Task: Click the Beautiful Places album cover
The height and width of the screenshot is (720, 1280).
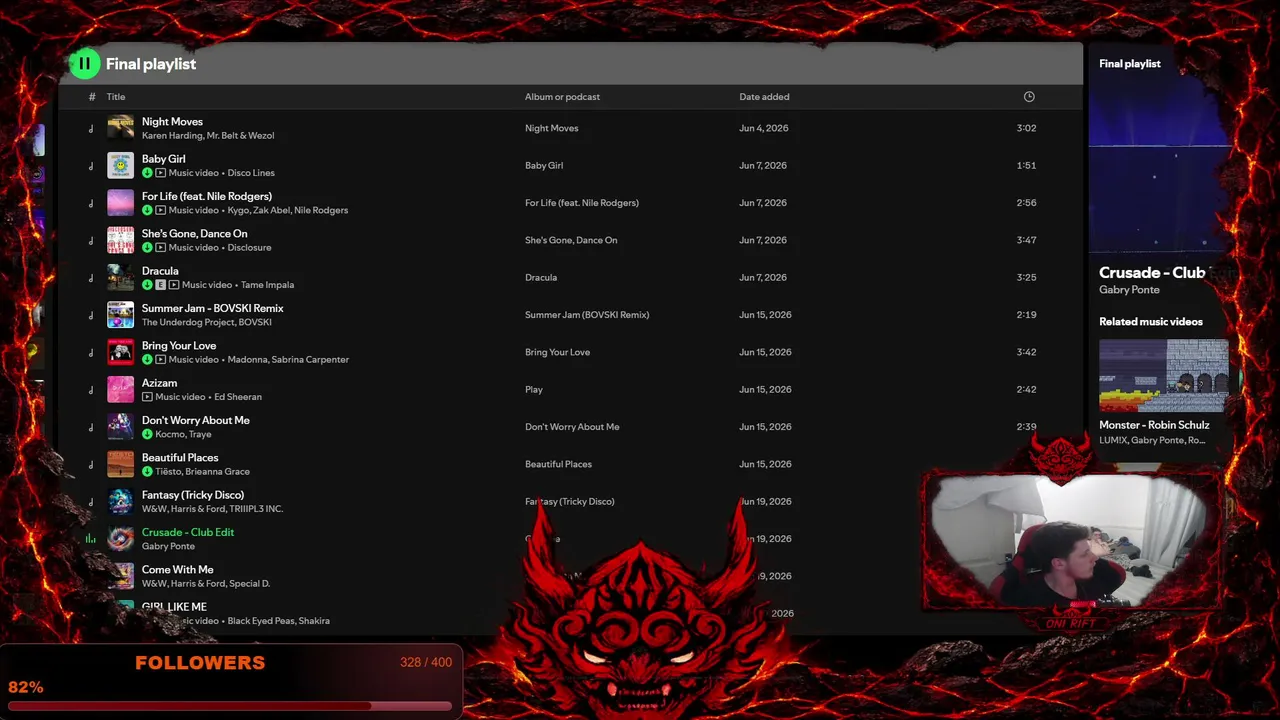Action: (120, 464)
